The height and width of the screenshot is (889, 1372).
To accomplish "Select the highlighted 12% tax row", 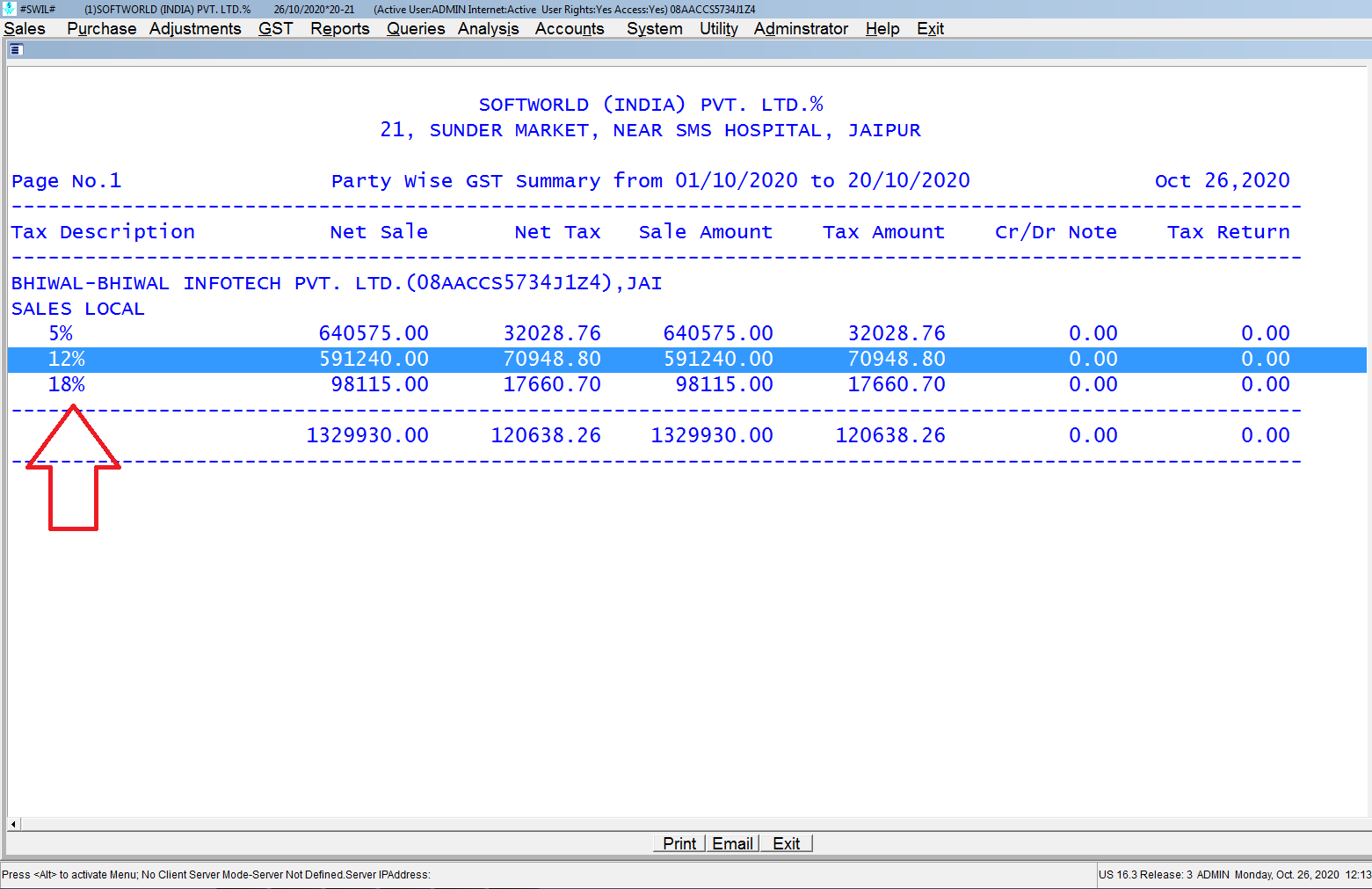I will (x=686, y=359).
